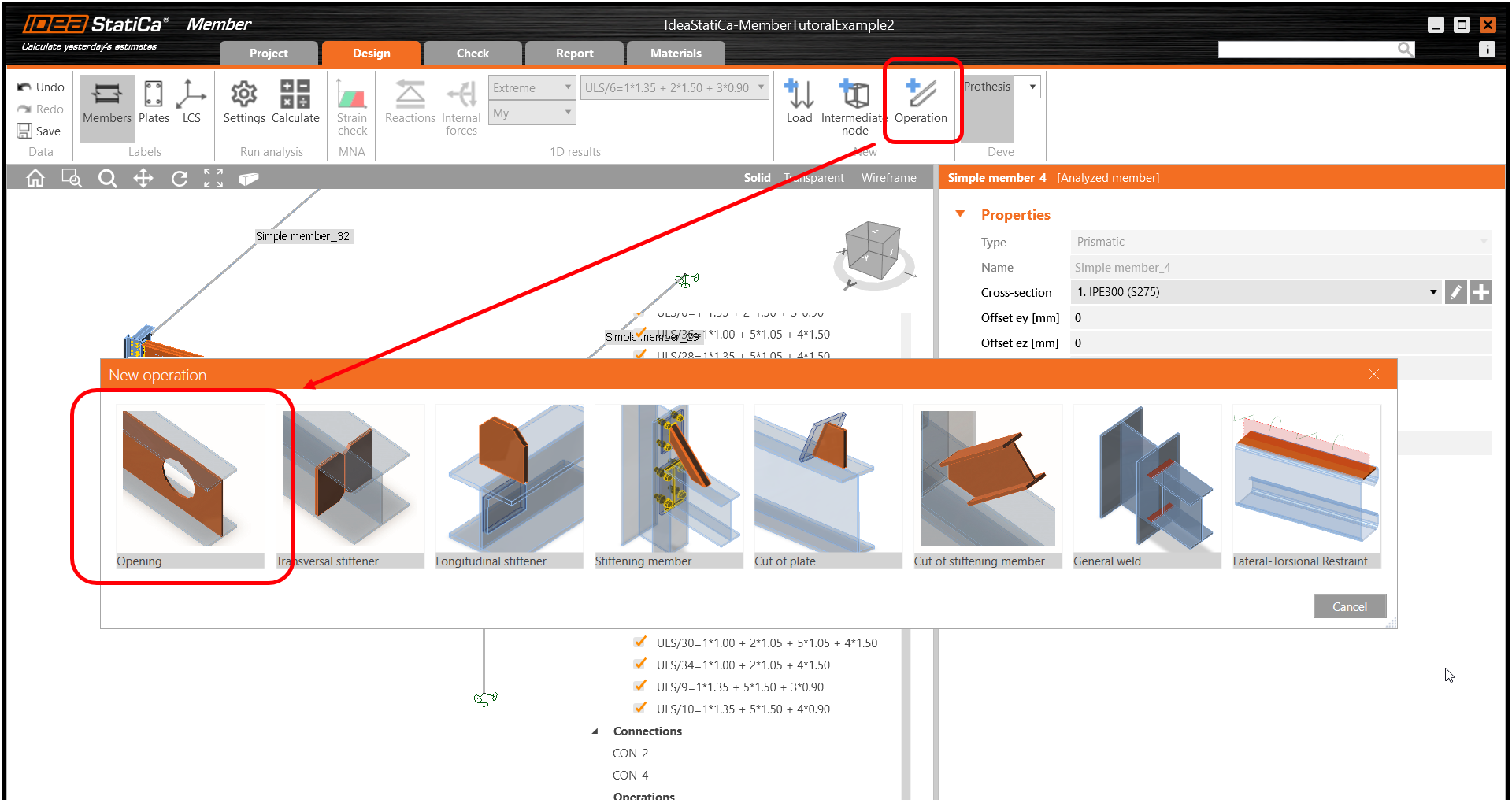This screenshot has height=800, width=1512.
Task: Switch to the Check tab
Action: 472,53
